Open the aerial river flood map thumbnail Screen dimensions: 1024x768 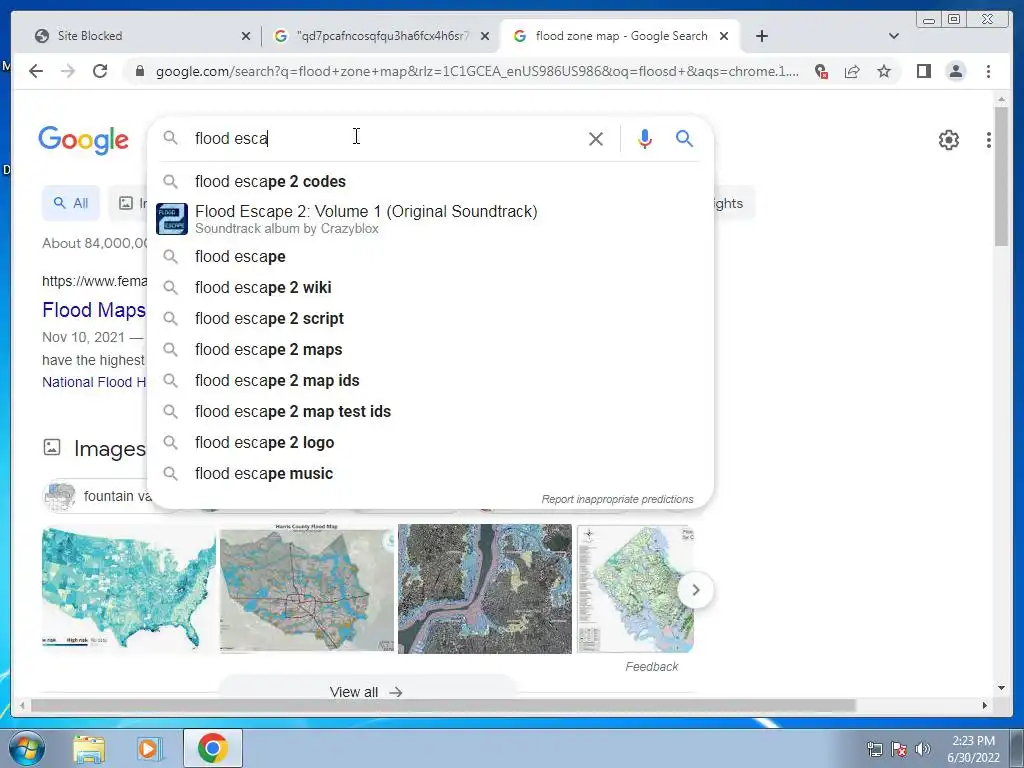(485, 588)
